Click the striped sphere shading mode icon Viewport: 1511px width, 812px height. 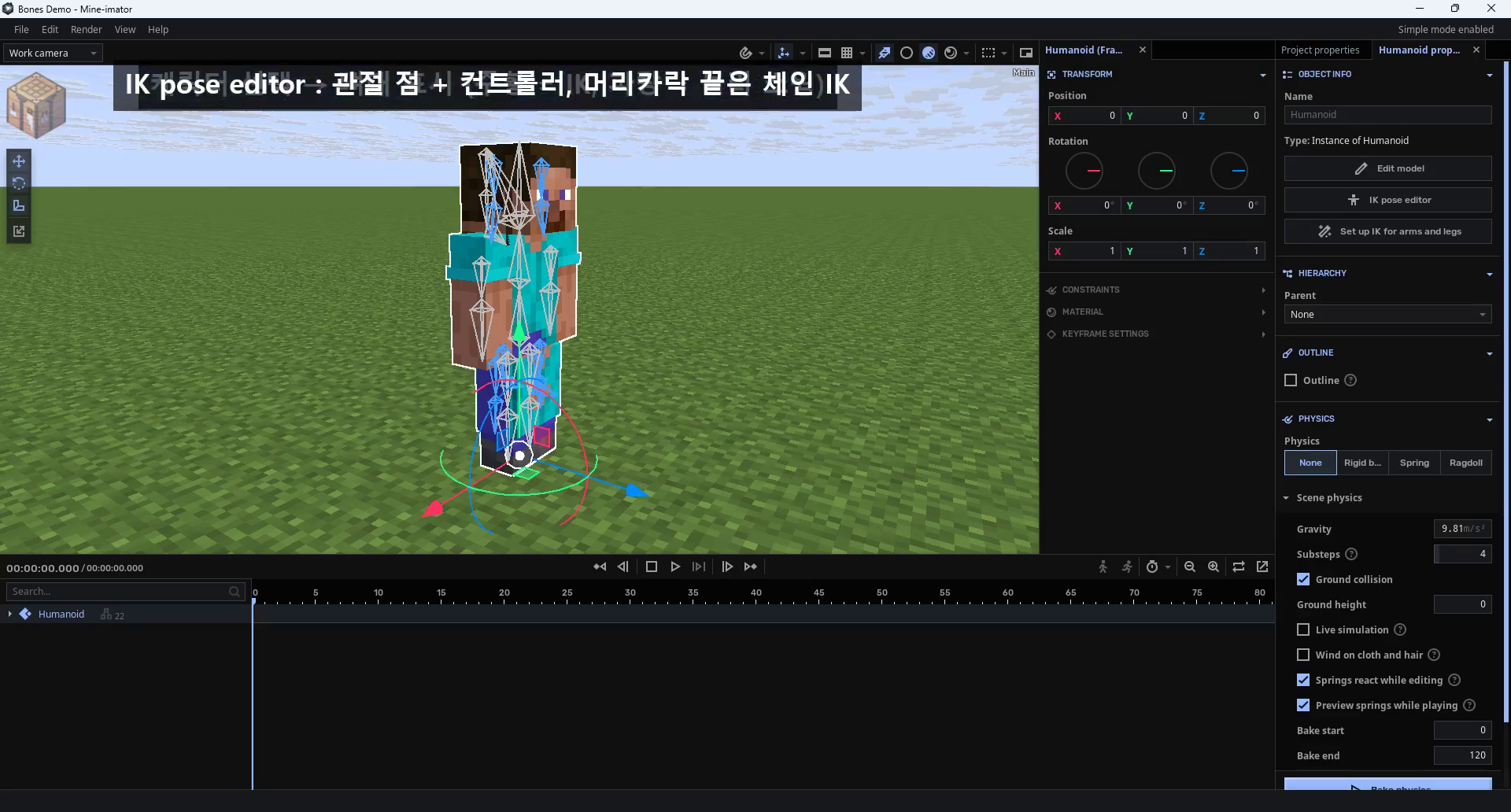point(929,53)
